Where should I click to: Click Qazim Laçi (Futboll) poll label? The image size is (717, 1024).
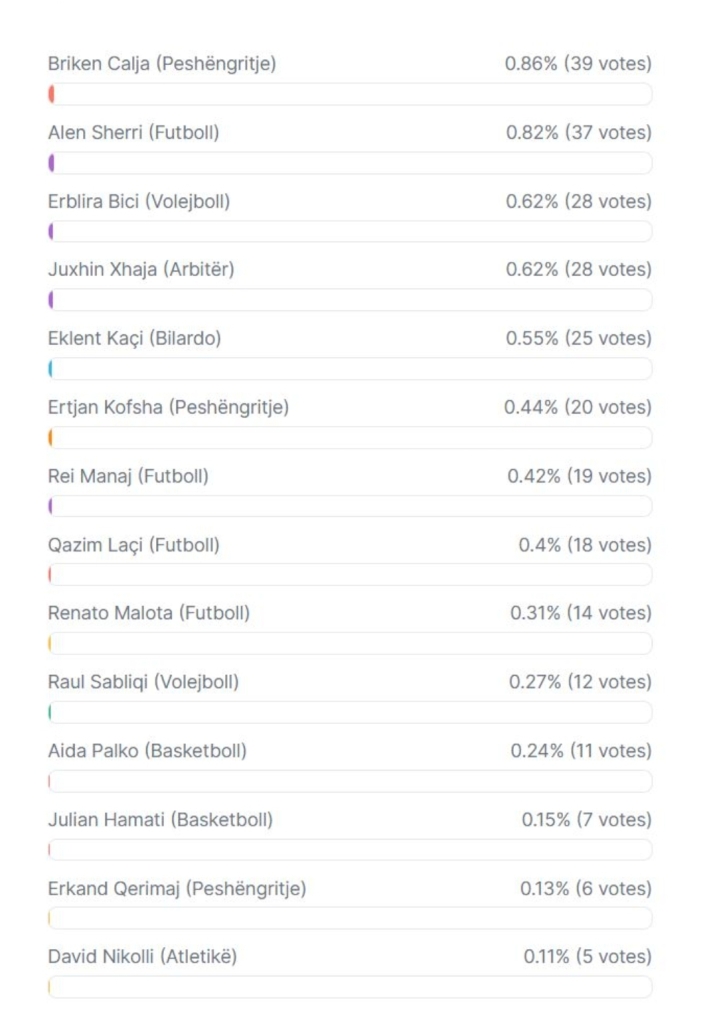[134, 545]
